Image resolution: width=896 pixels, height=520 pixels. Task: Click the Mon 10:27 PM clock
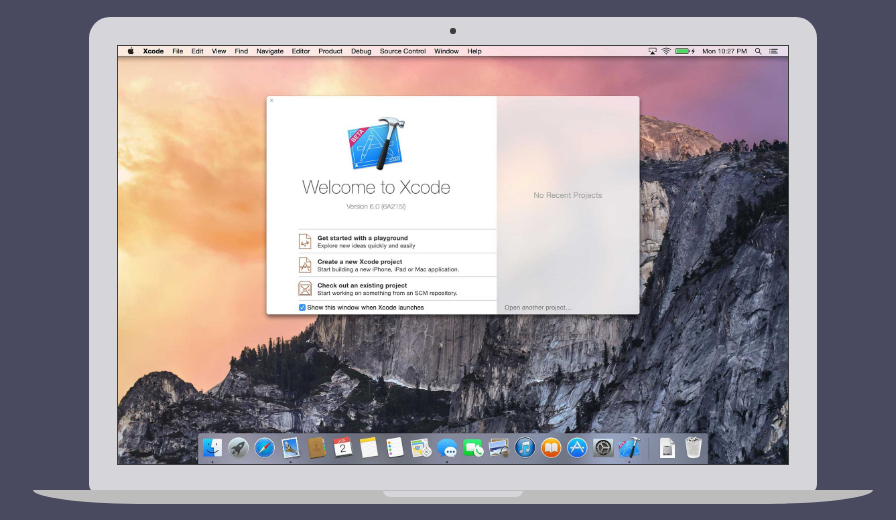[725, 51]
